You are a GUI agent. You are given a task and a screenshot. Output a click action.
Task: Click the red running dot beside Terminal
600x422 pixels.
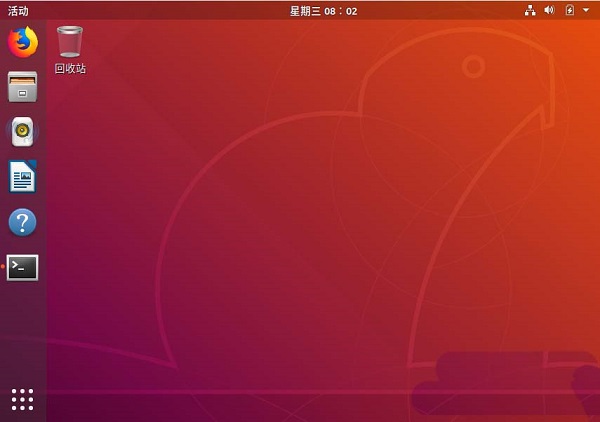click(2, 267)
